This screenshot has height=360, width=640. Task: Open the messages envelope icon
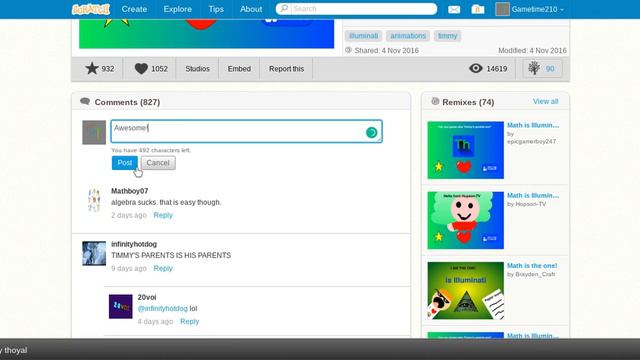tap(454, 9)
